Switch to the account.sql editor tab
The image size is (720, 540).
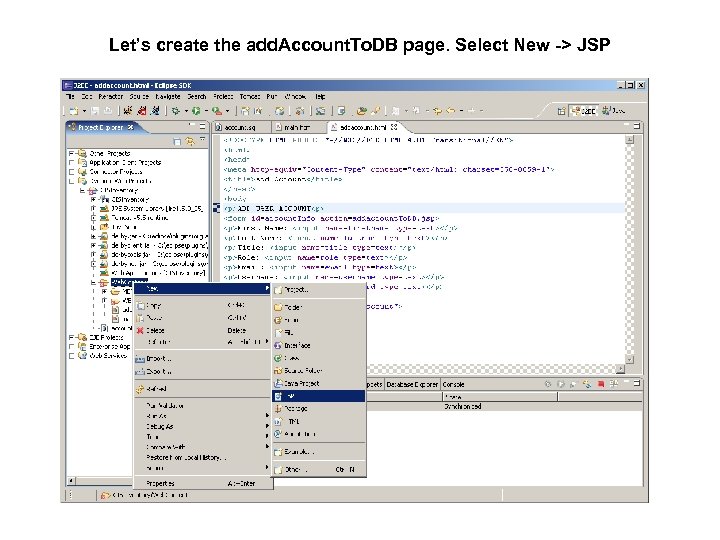(240, 127)
